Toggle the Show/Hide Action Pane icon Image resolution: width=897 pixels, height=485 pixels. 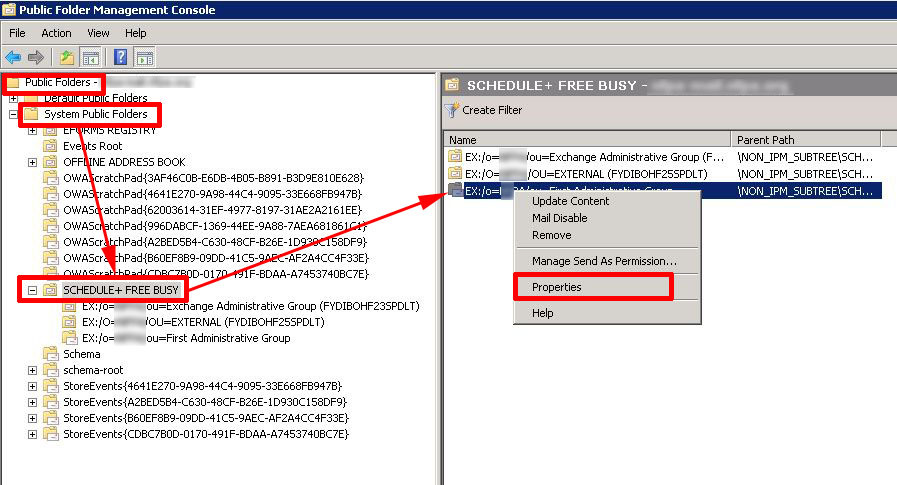click(145, 57)
